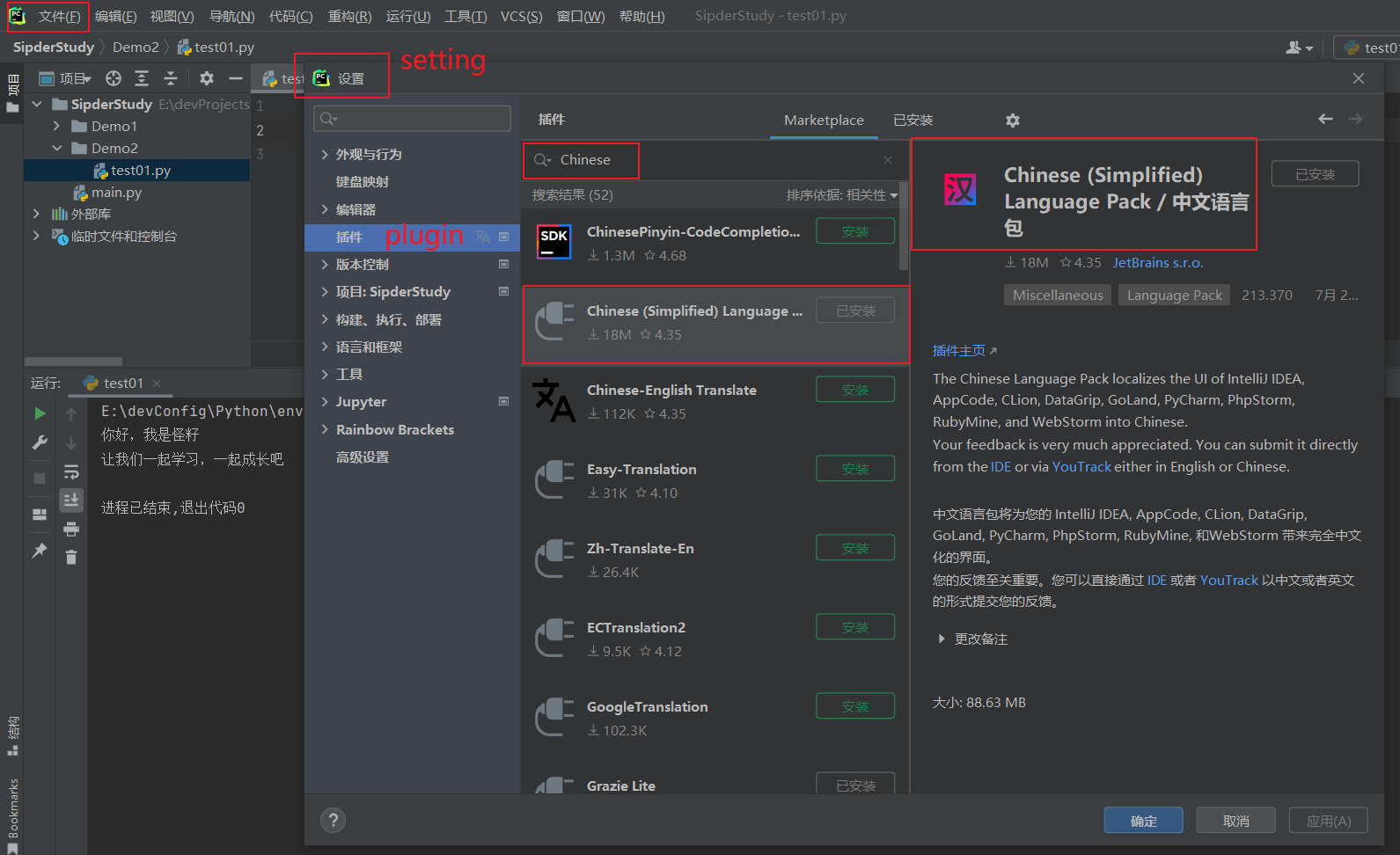Click the plugin search field with Chinese
The image size is (1400, 855).
click(714, 160)
